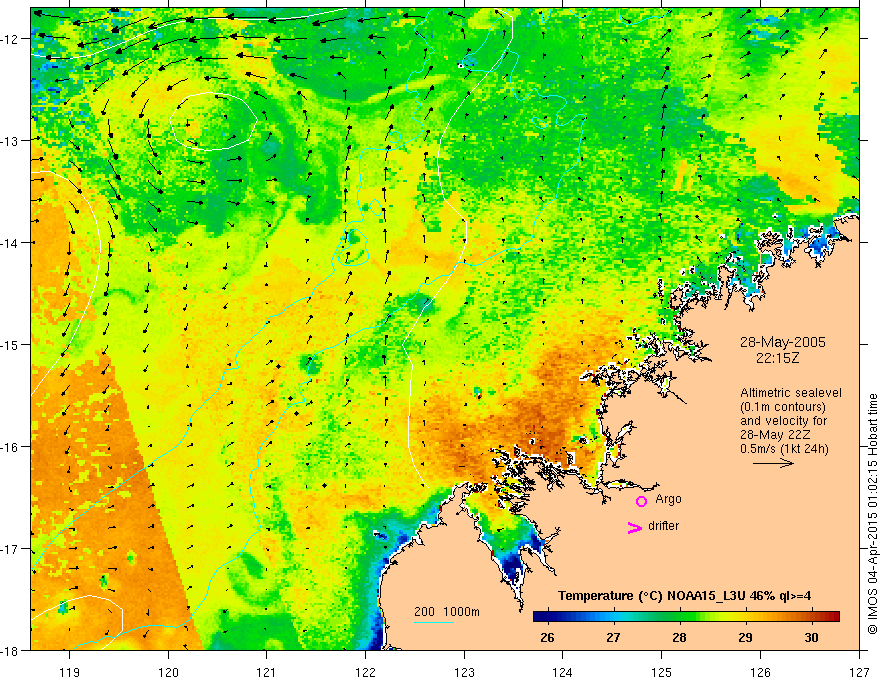
Task: Click the temperature color bar
Action: (686, 617)
